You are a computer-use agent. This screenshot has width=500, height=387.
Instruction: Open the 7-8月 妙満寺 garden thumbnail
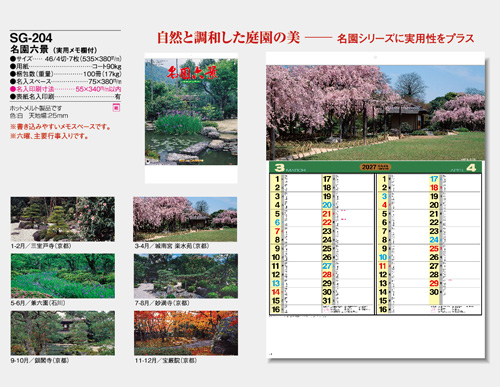[x=186, y=276]
